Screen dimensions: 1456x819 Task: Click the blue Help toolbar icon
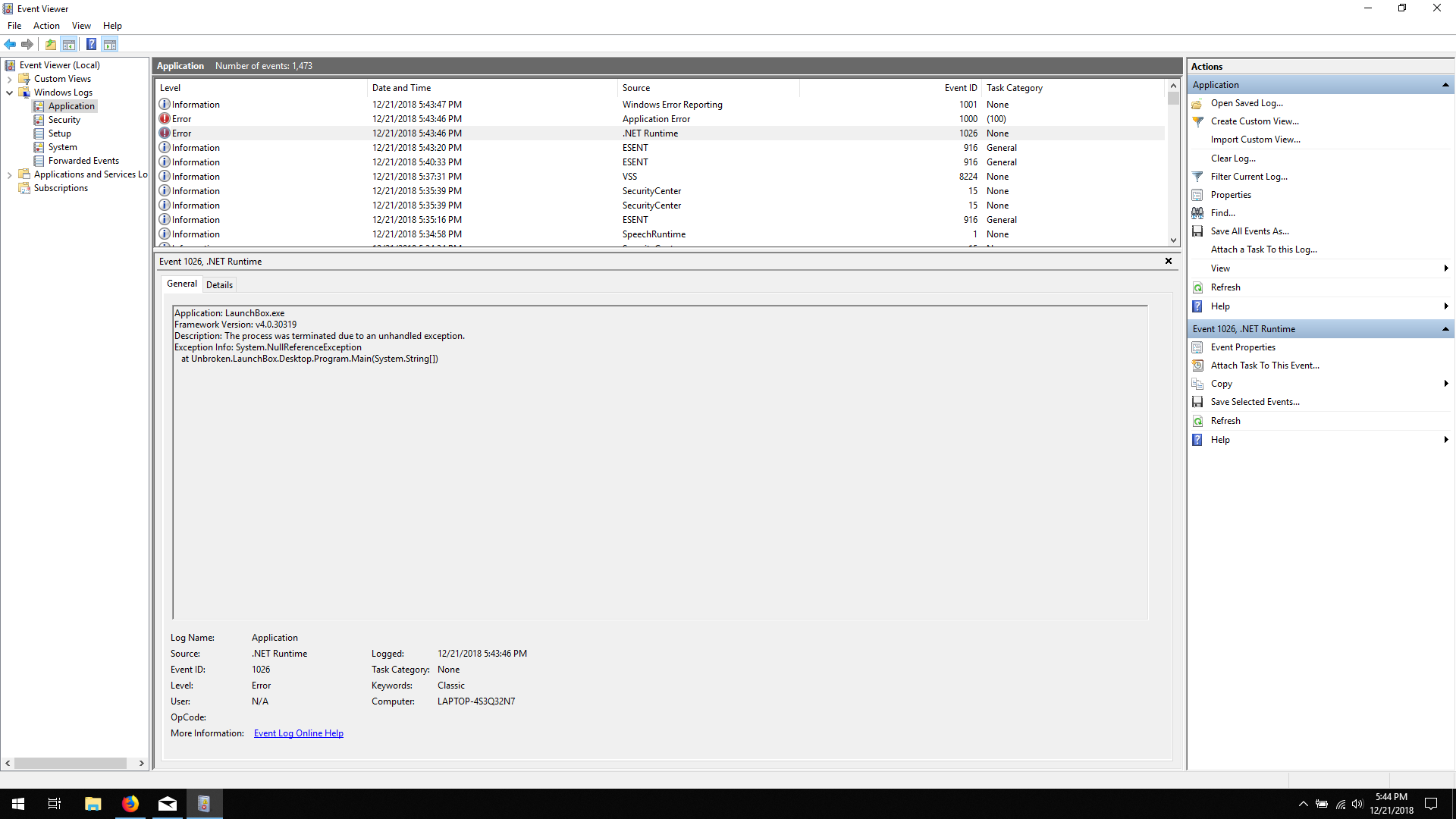(x=91, y=44)
